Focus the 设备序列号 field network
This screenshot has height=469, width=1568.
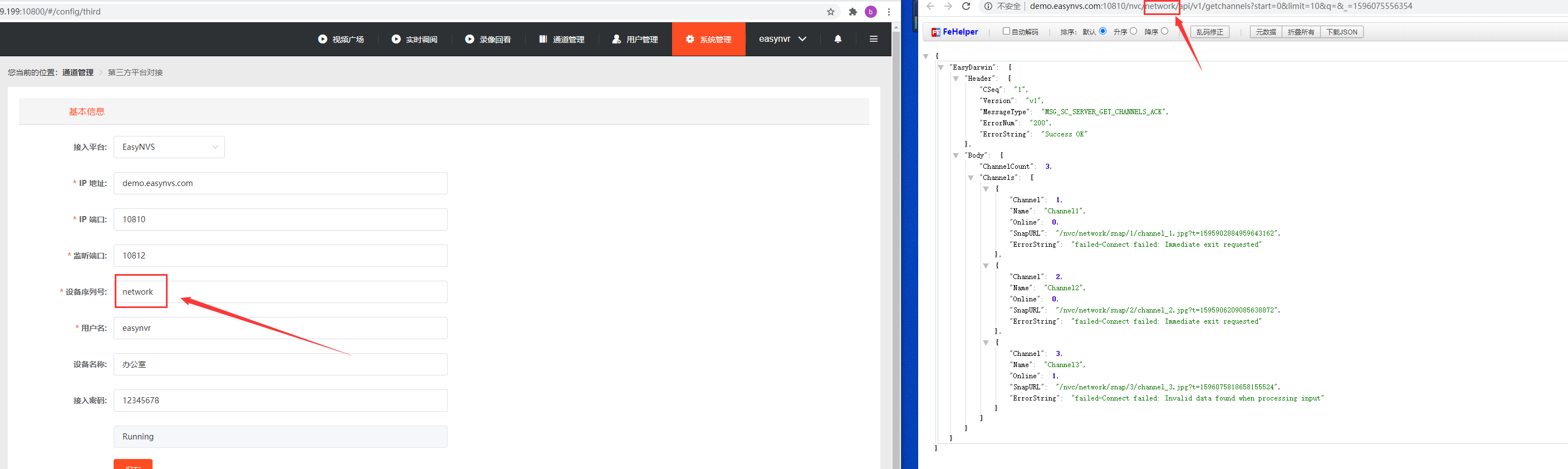click(281, 292)
